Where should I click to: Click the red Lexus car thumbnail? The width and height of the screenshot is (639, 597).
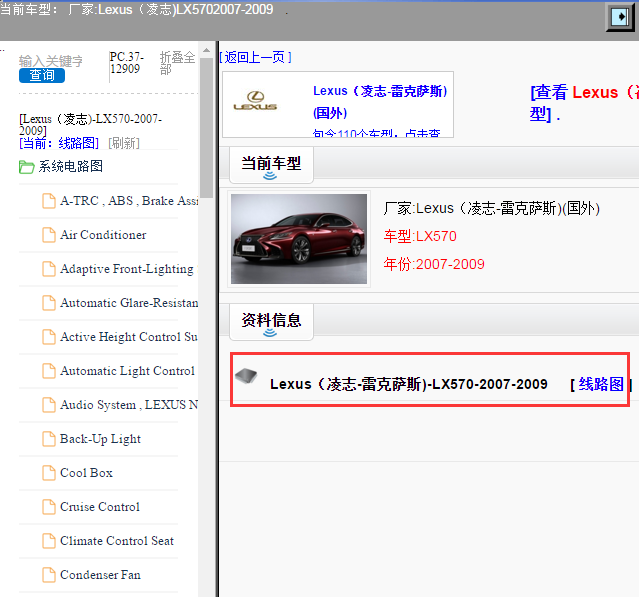pos(299,239)
